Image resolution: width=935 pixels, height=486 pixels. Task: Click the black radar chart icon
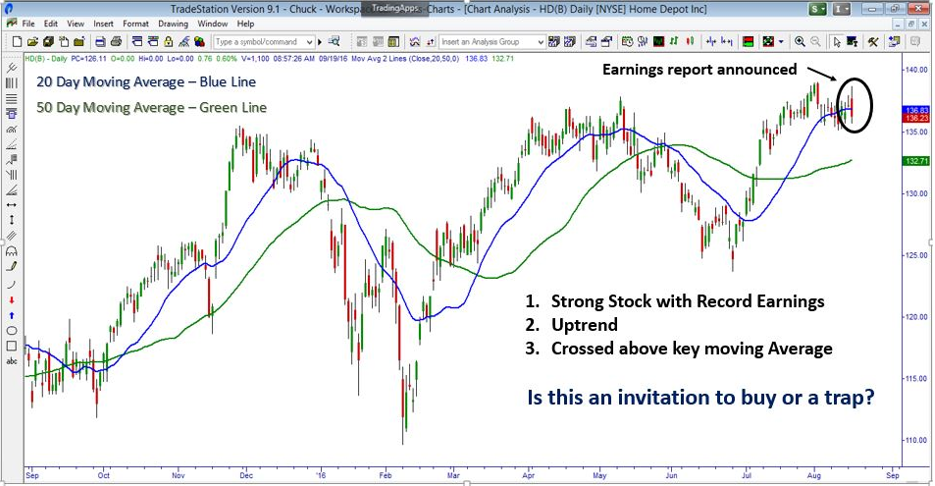tap(658, 42)
